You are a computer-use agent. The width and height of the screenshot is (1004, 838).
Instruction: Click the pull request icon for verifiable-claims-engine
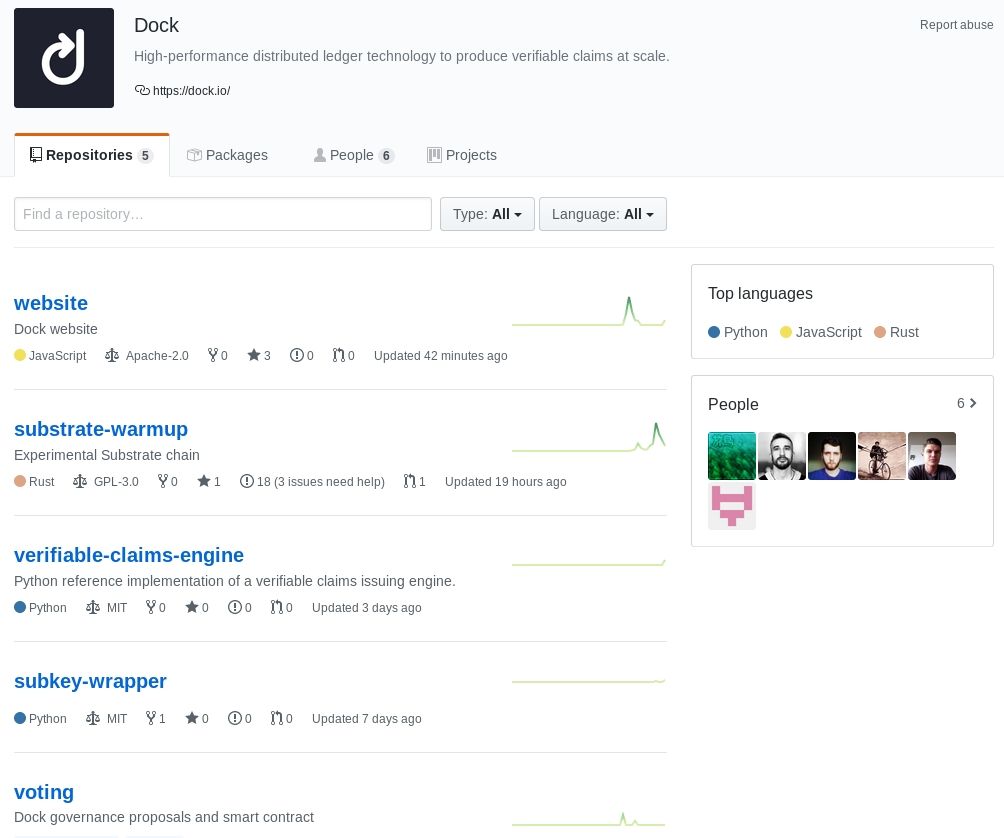(277, 607)
